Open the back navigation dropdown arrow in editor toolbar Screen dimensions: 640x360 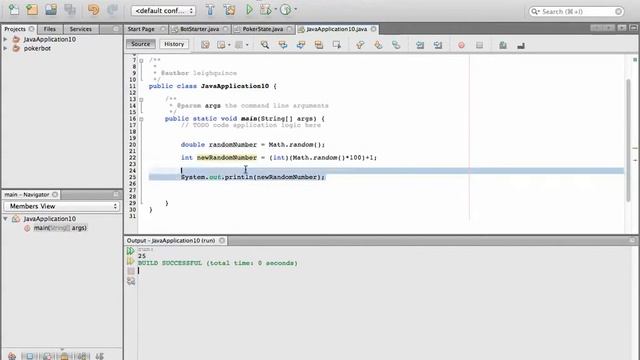(x=229, y=45)
